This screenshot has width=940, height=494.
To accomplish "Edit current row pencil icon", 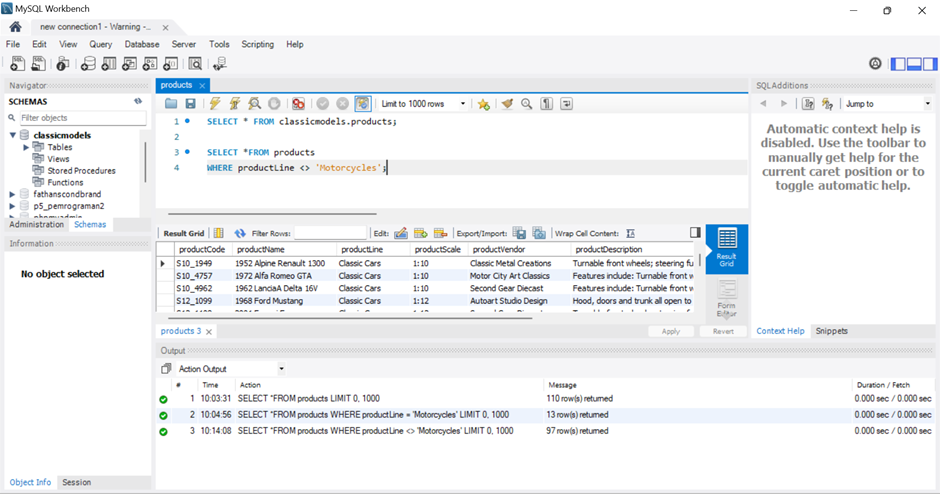I will (x=400, y=233).
